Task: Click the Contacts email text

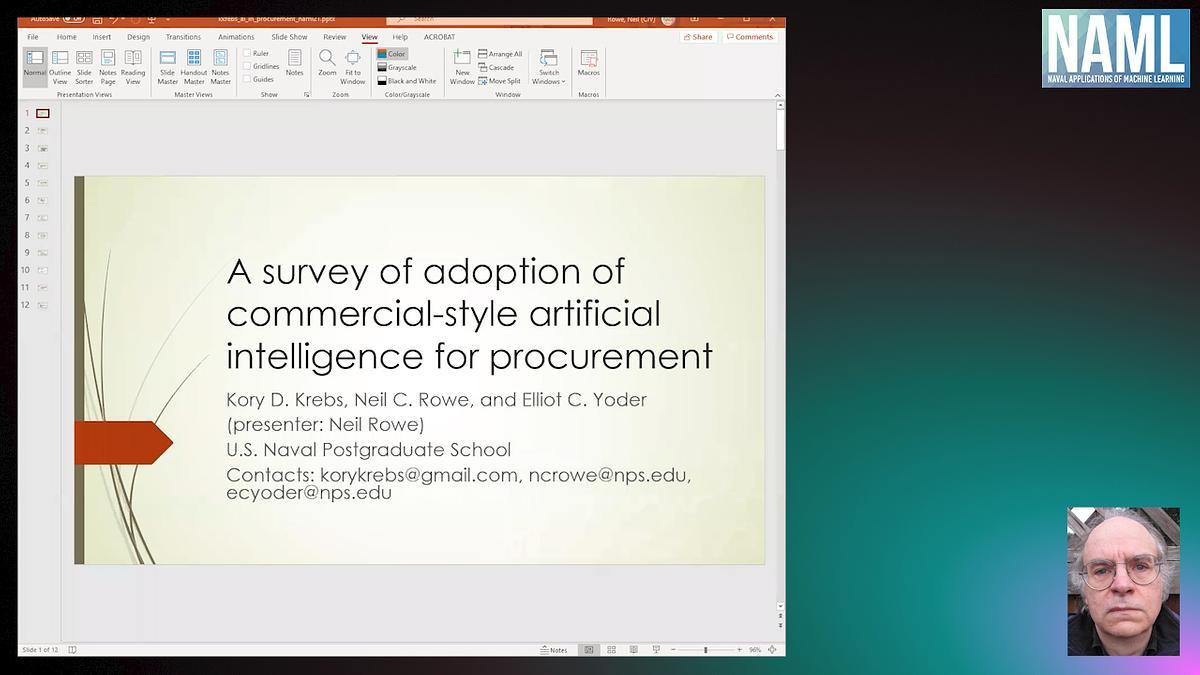Action: coord(458,483)
